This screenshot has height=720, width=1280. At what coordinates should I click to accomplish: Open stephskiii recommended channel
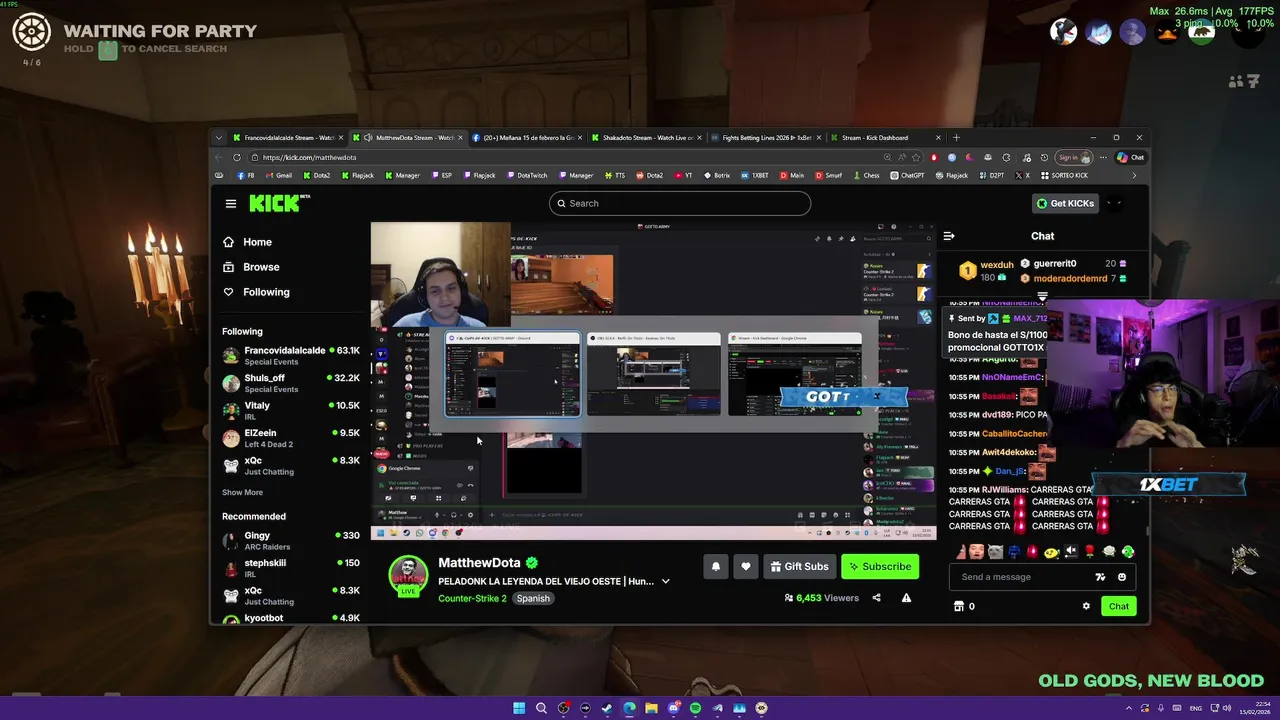[291, 568]
